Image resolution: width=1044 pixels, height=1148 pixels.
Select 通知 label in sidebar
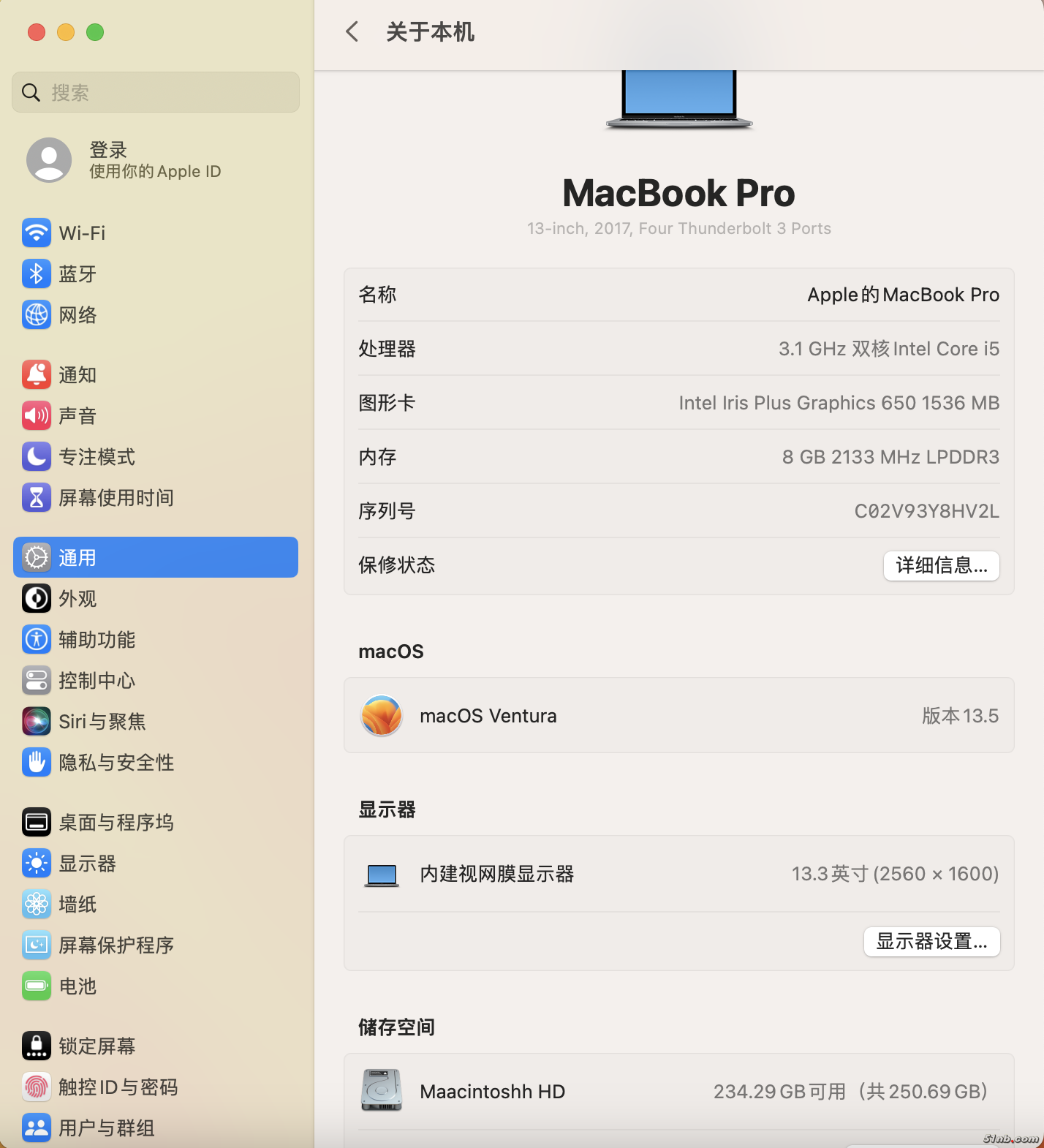(x=77, y=375)
